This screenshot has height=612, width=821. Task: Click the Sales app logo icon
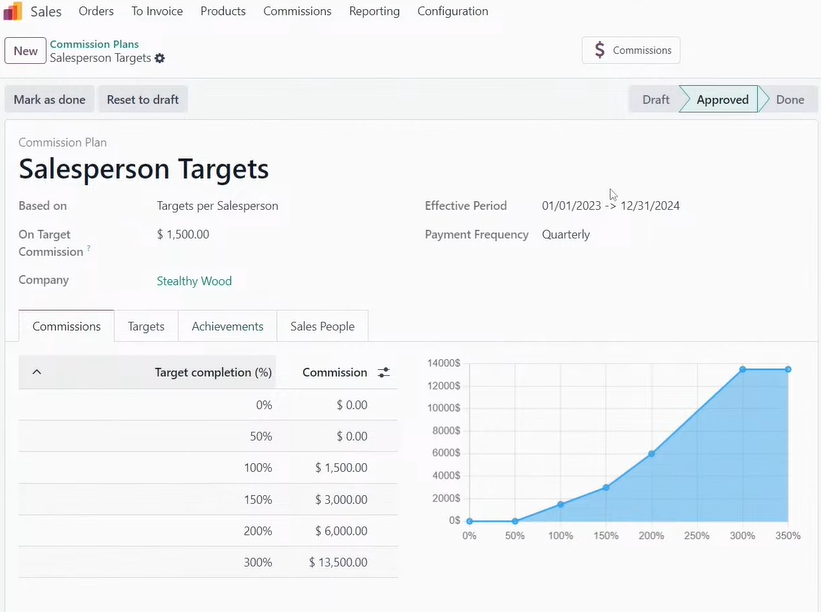click(x=13, y=12)
